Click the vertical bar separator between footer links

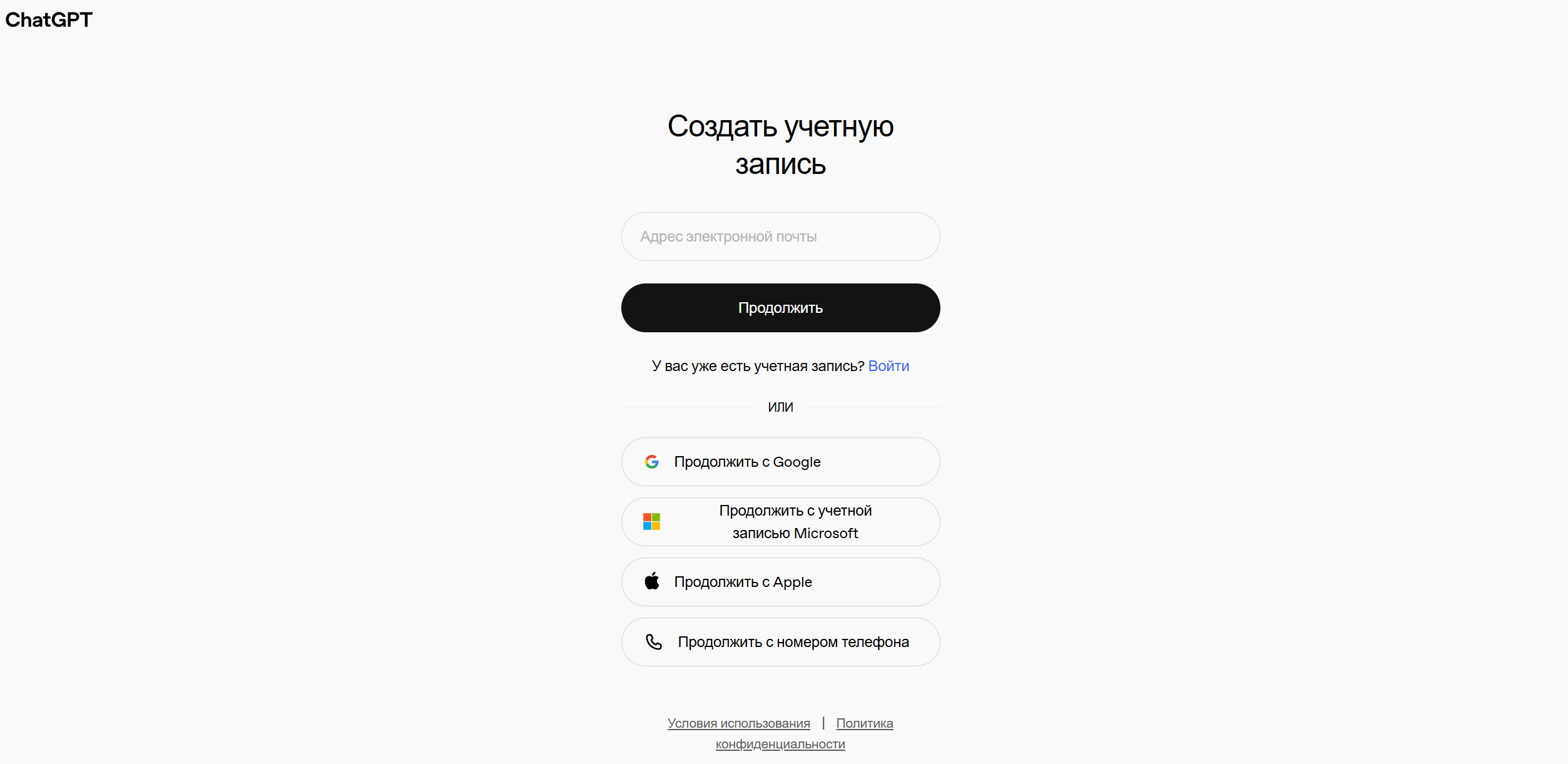pyautogui.click(x=823, y=723)
